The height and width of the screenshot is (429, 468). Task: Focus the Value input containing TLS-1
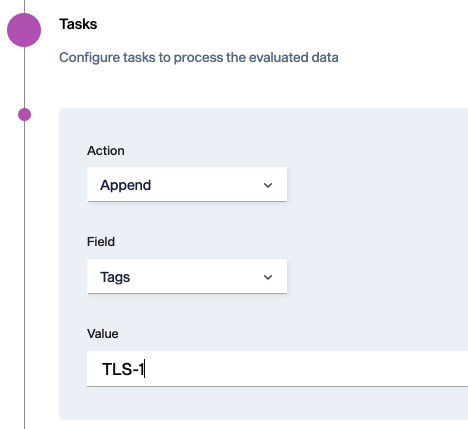[x=277, y=369]
